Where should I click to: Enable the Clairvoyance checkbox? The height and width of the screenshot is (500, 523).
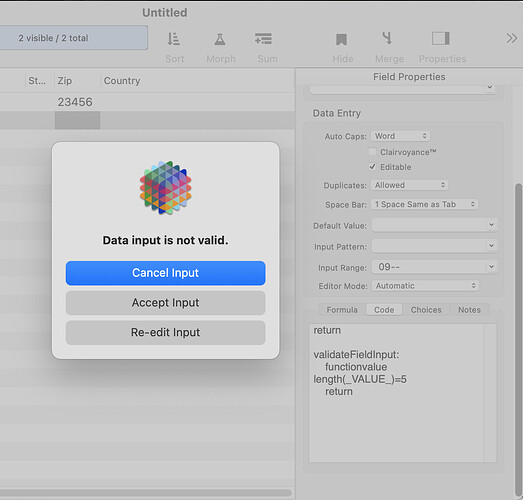click(x=372, y=152)
